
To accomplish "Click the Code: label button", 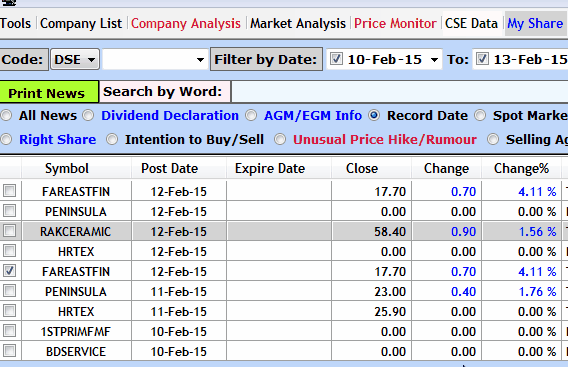I will (24, 59).
